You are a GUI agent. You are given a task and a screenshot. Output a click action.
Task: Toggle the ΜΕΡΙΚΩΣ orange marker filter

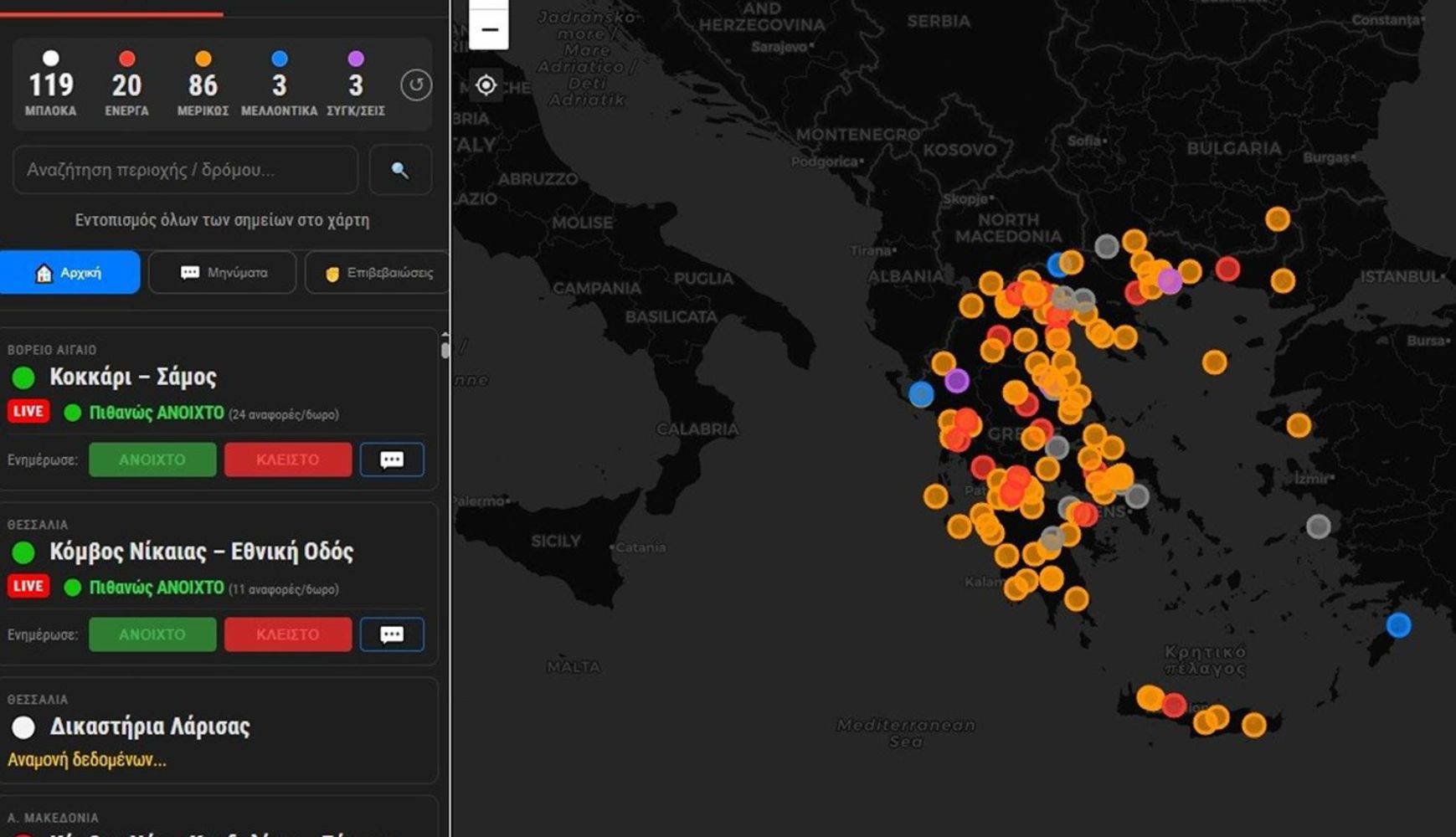pyautogui.click(x=202, y=59)
